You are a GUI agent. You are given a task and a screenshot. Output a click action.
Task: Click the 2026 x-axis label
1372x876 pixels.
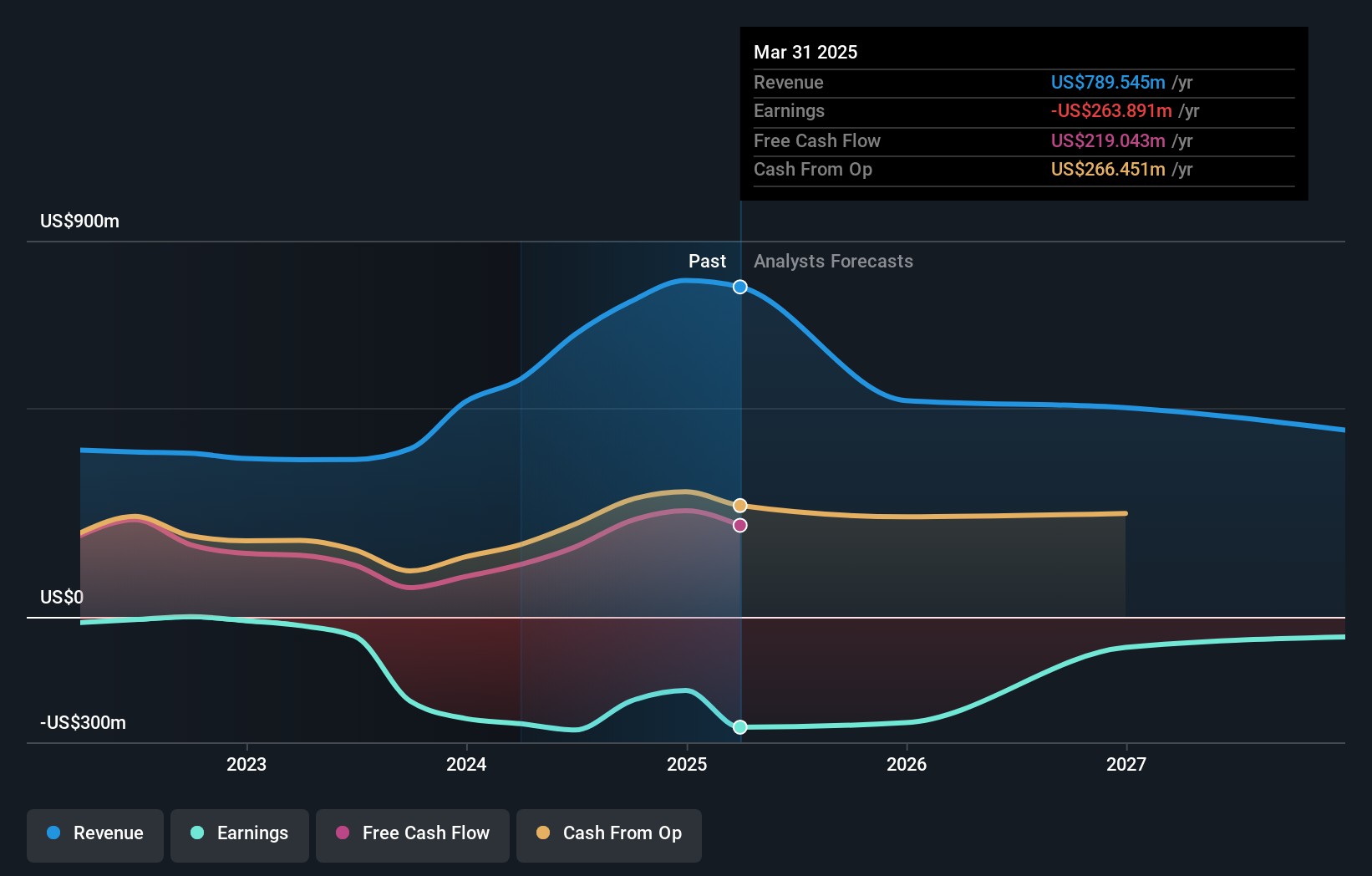(x=907, y=765)
